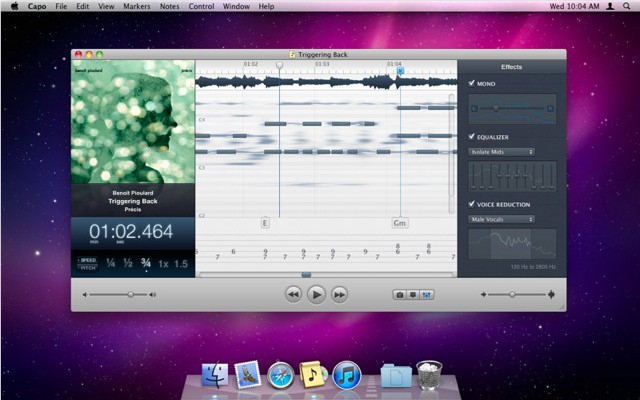This screenshot has width=640, height=400.
Task: Open the Isolate Mids equalizer dropdown
Action: [x=502, y=152]
